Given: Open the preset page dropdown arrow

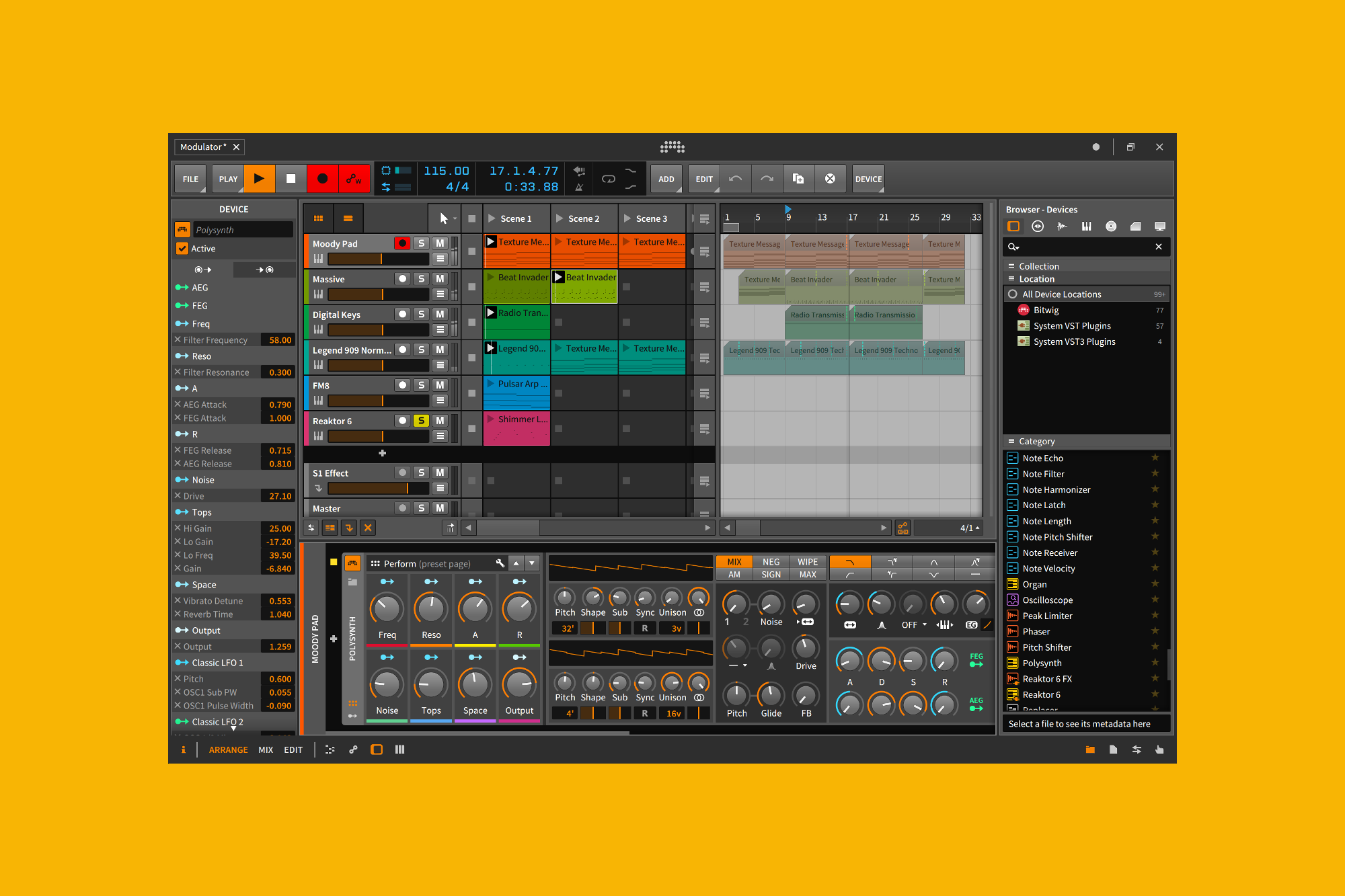Looking at the screenshot, I should click(532, 563).
